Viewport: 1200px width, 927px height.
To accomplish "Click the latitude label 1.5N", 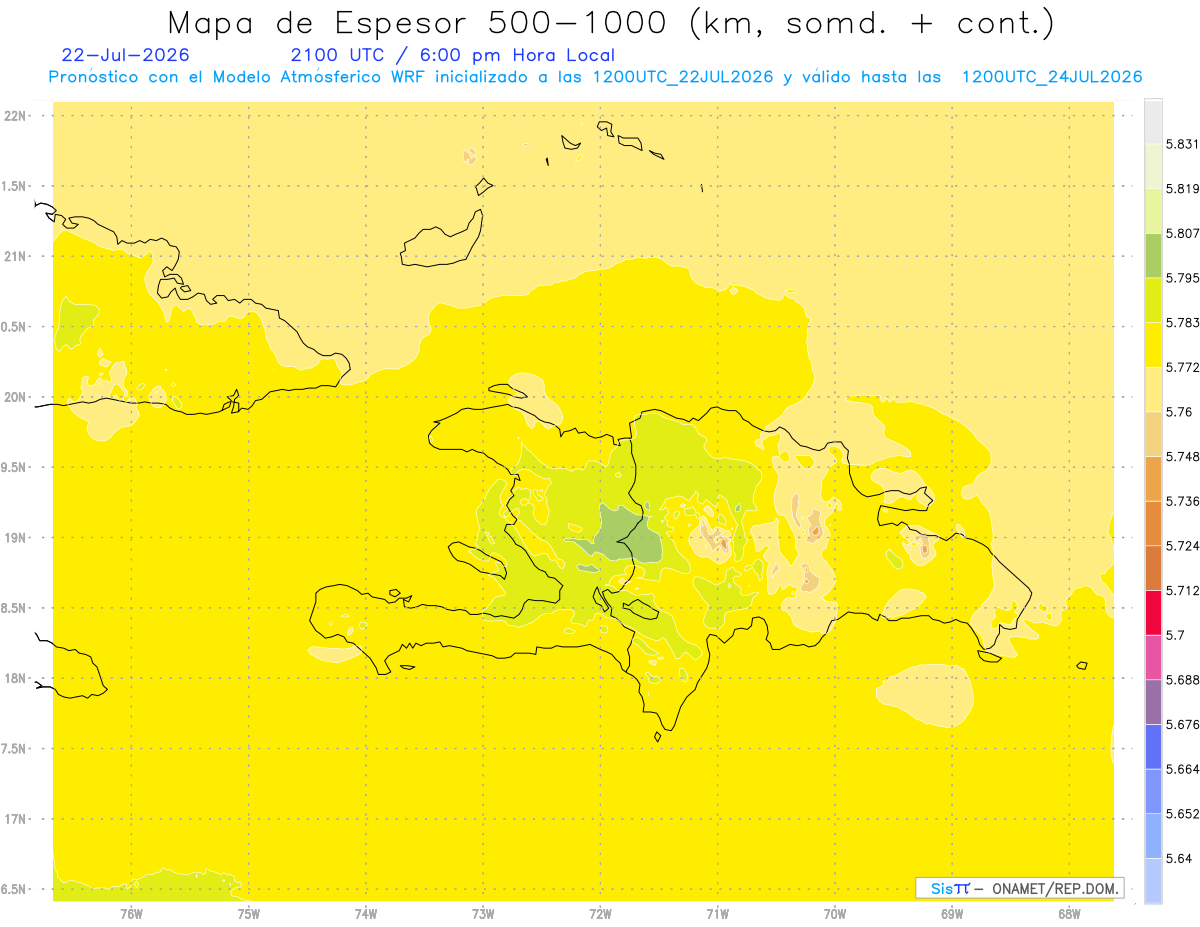I will (15, 186).
